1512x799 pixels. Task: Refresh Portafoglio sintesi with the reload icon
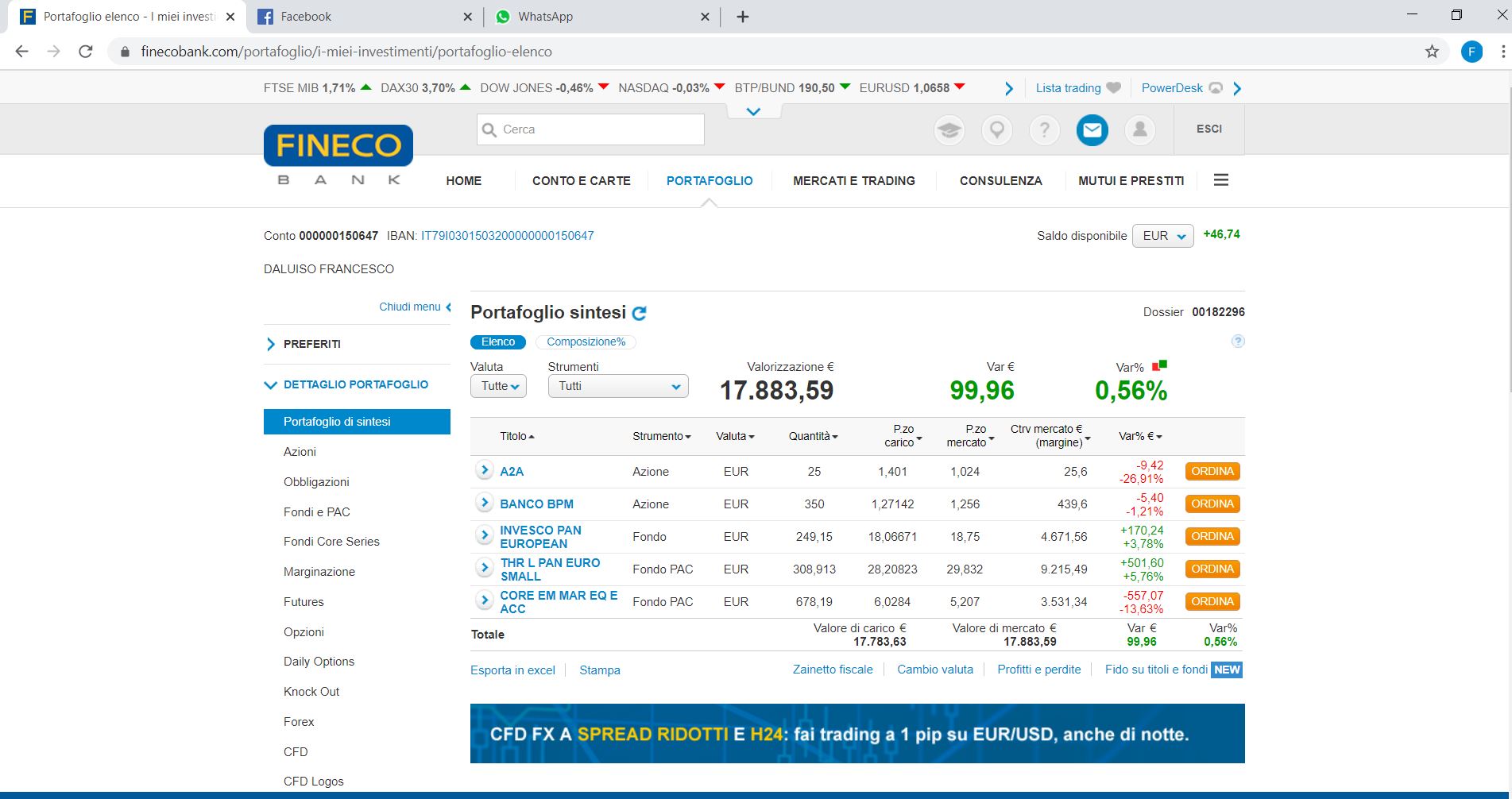point(639,313)
